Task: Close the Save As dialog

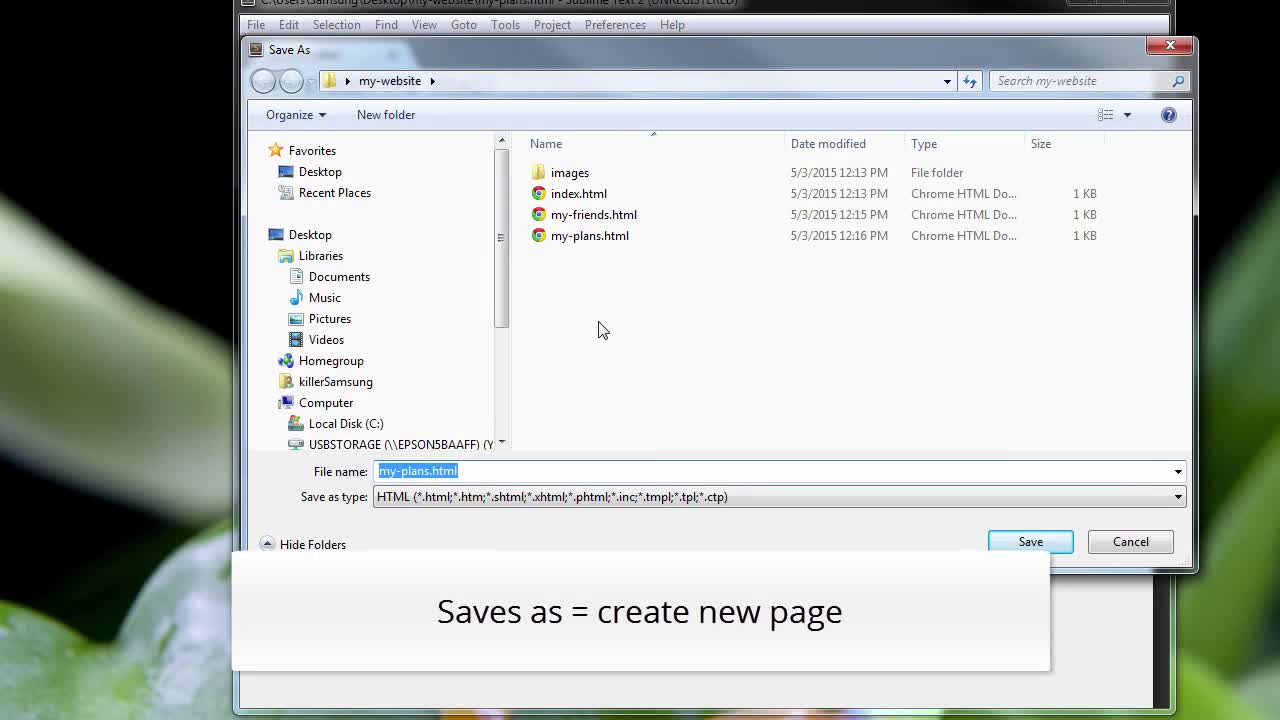Action: click(x=1170, y=46)
